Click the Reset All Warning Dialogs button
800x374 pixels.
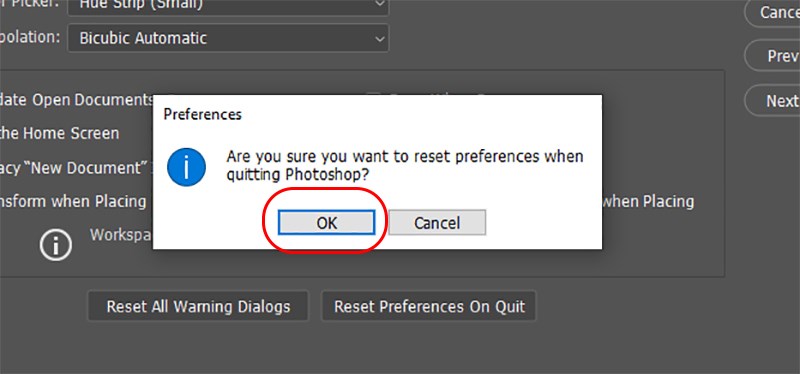coord(198,306)
